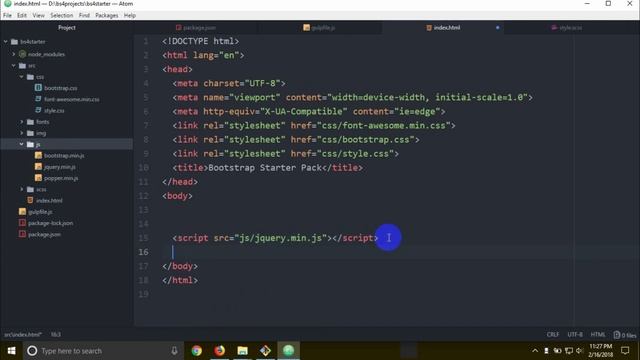Open File Explorer from the taskbar
The image size is (640, 360).
coord(242,351)
